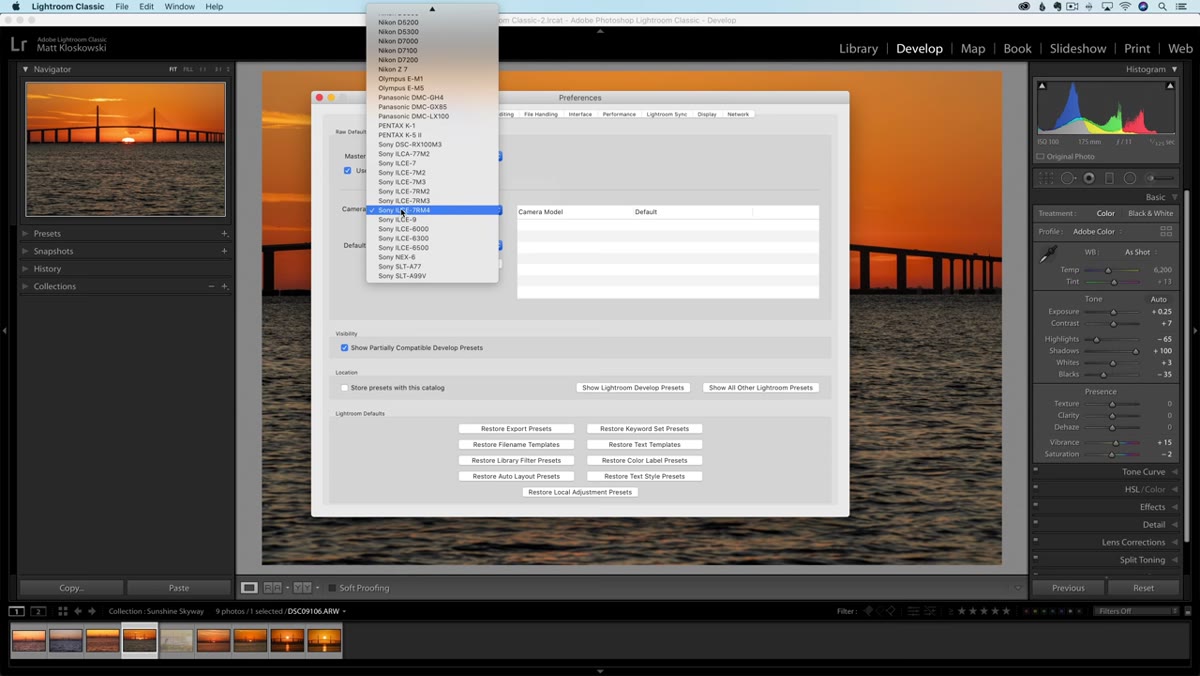Screen dimensions: 1200x676
Task: Open Grid view from filmstrip bar
Action: coord(62,611)
